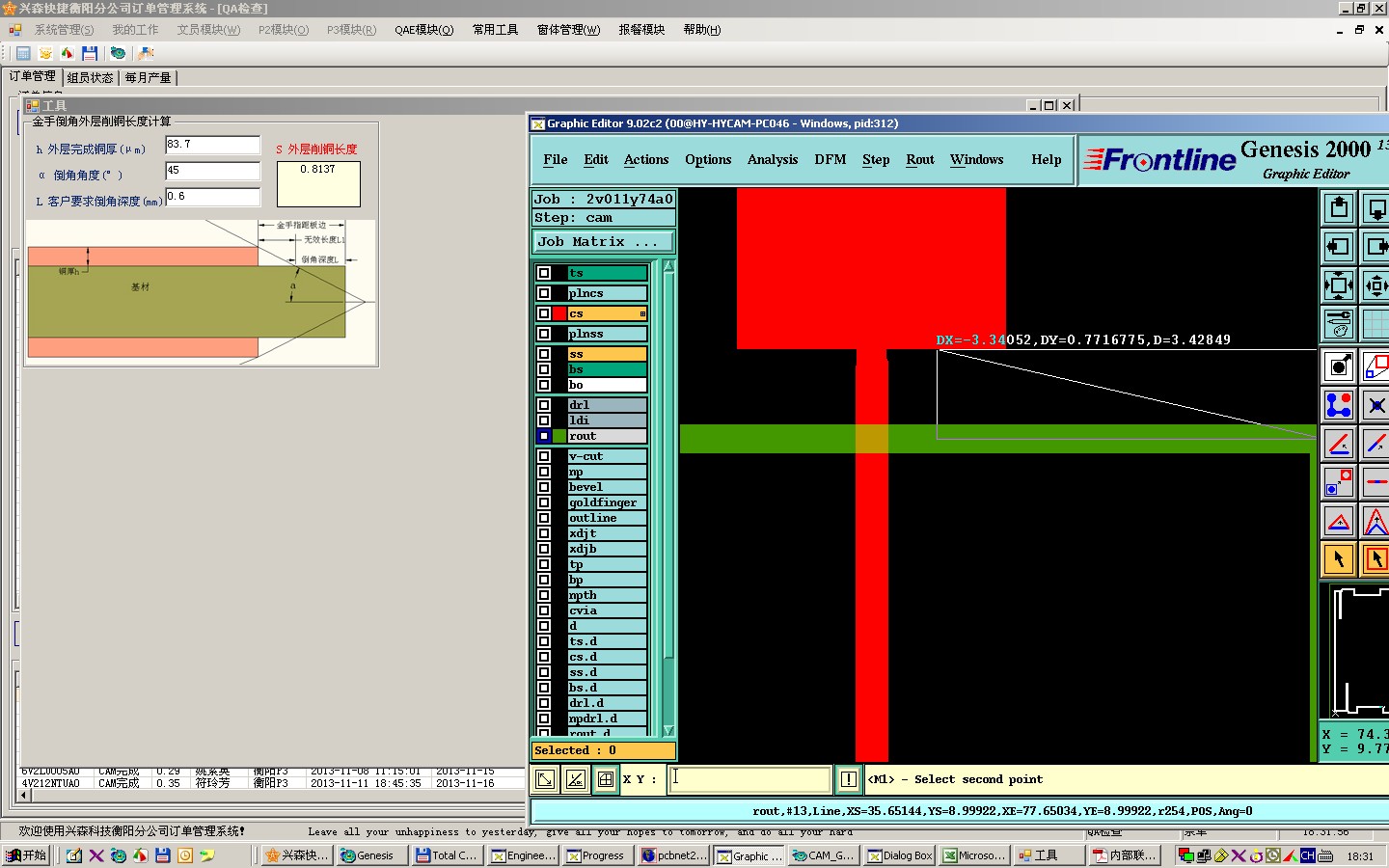The image size is (1389, 868).
Task: Click the green eye icon in main toolbar
Action: (x=118, y=53)
